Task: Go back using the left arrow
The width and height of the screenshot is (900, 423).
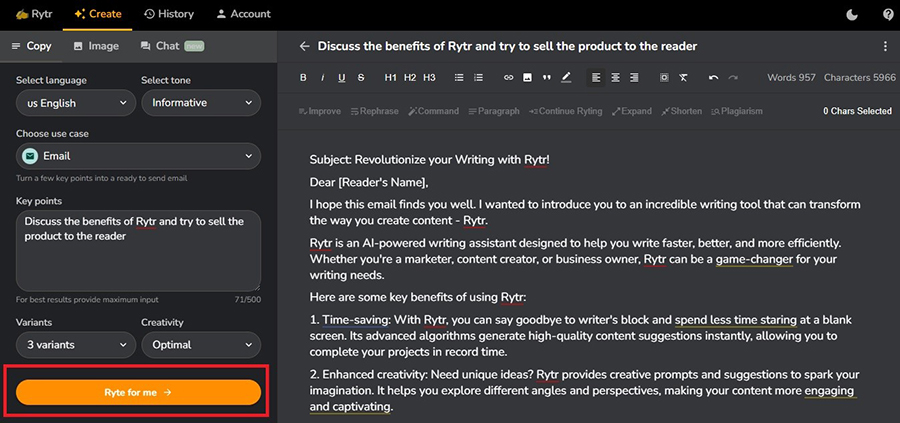Action: (x=305, y=46)
